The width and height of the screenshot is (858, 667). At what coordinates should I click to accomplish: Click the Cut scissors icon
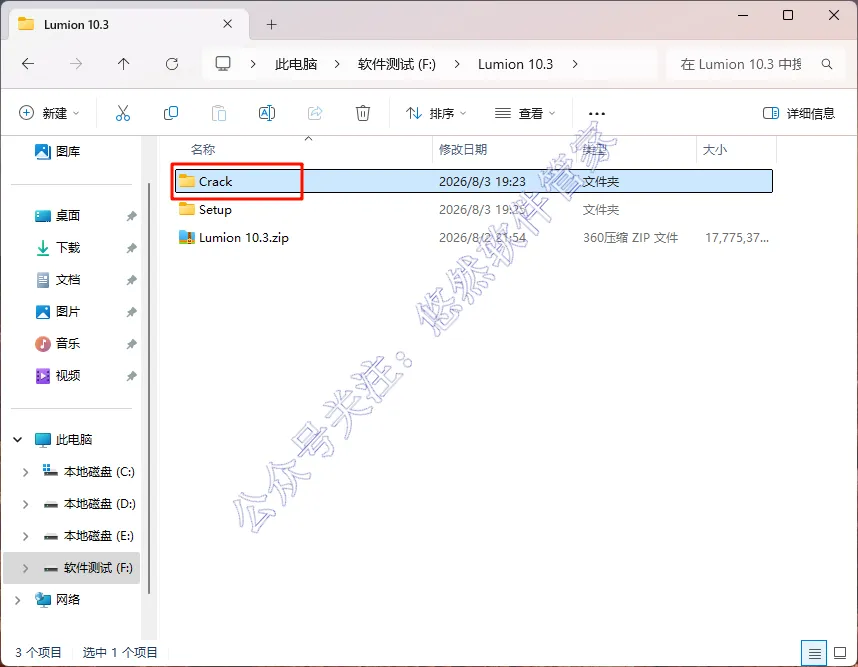(123, 113)
